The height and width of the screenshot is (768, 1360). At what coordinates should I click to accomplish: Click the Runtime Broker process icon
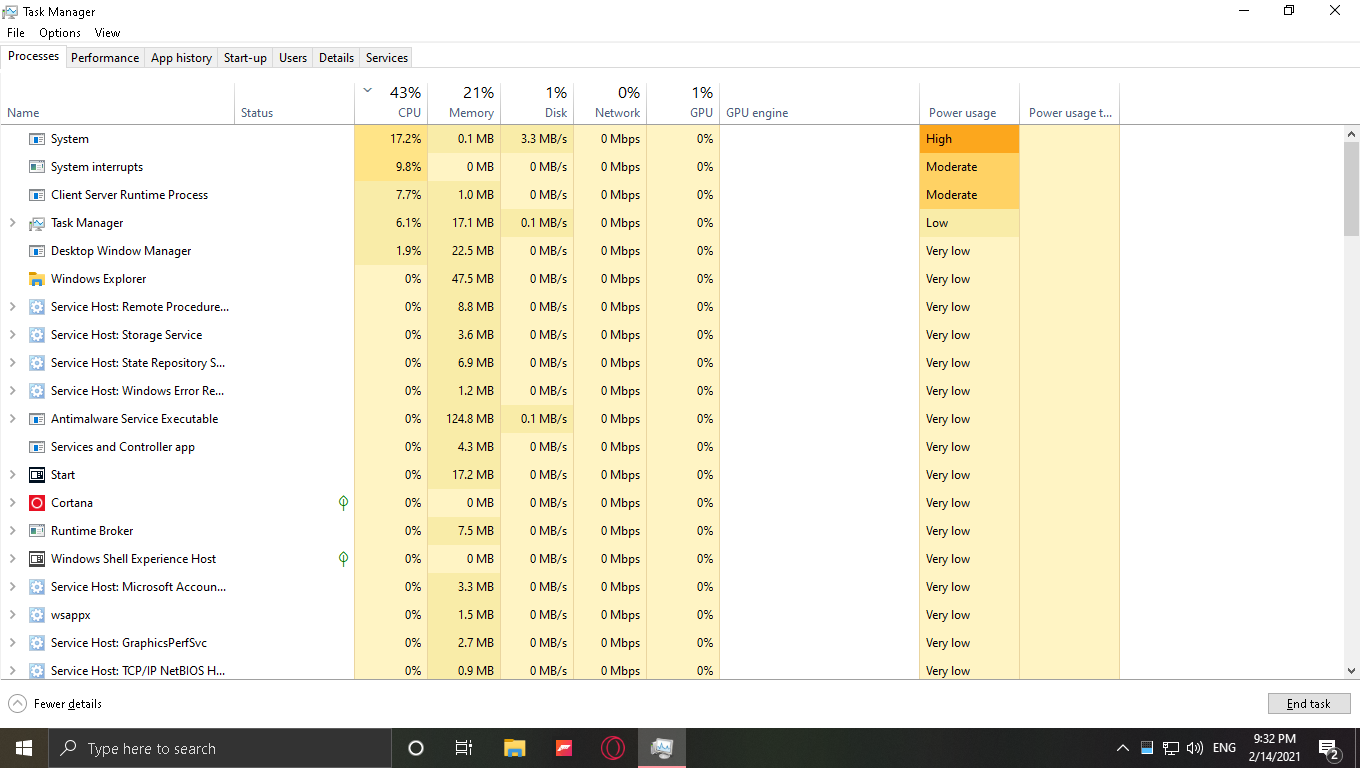(37, 531)
